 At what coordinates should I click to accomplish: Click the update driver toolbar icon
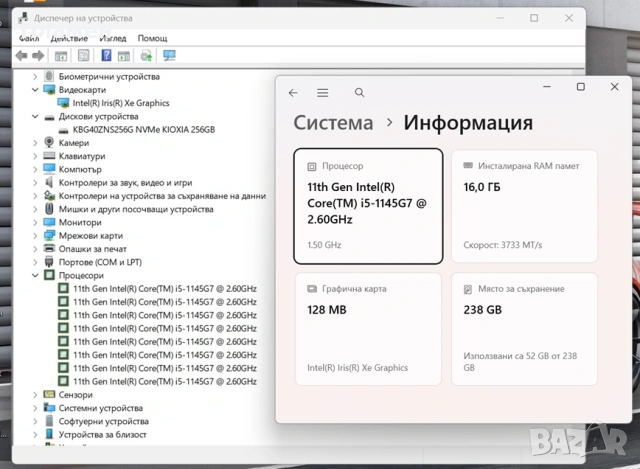point(146,55)
